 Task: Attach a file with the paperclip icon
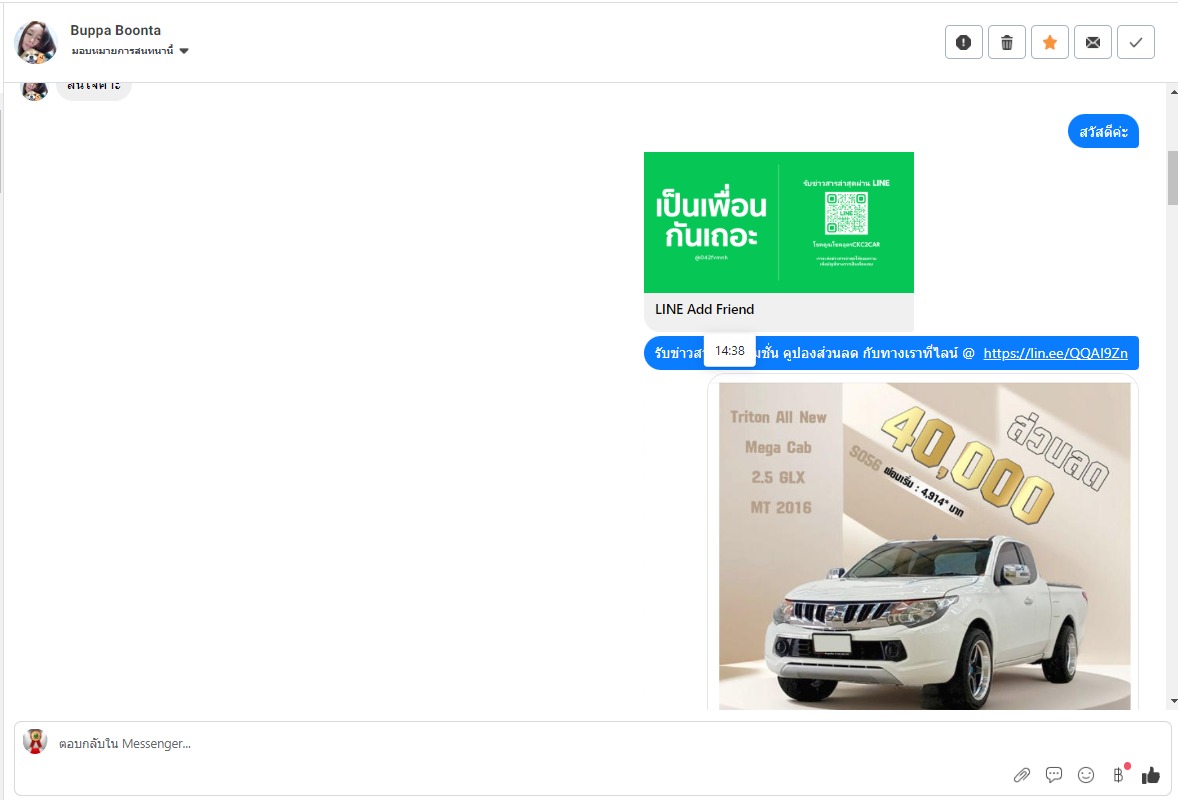[x=1021, y=775]
